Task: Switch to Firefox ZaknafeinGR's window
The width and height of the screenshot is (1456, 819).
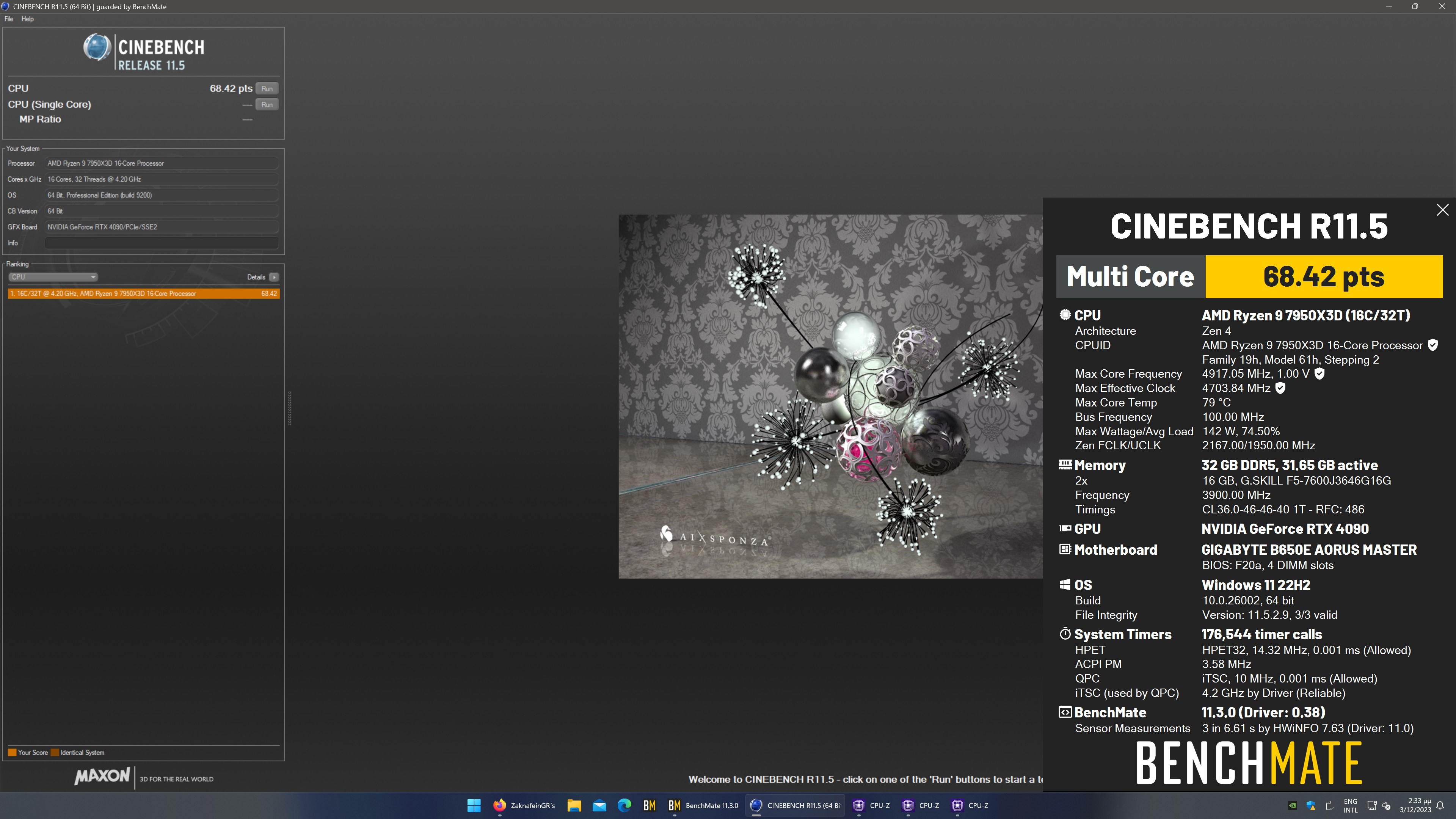Action: [524, 805]
